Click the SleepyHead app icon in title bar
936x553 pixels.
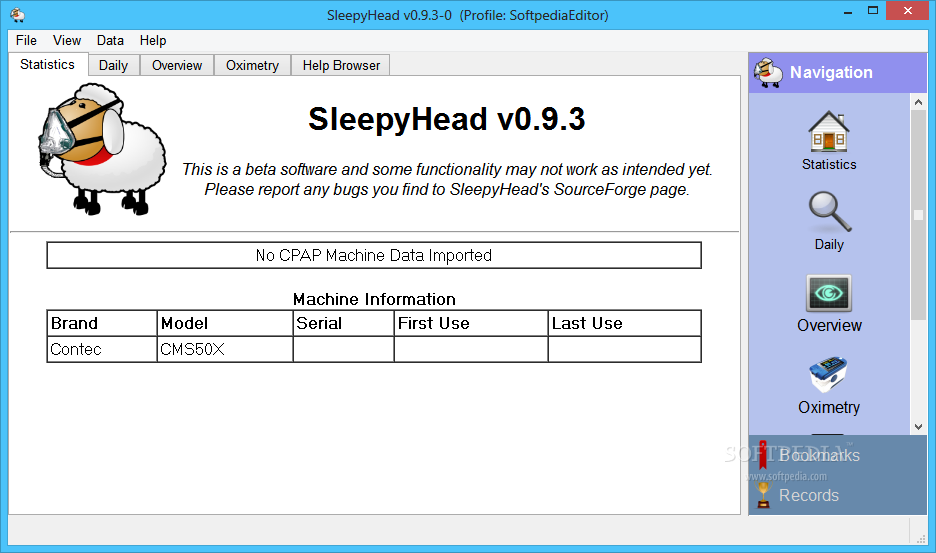click(x=17, y=14)
